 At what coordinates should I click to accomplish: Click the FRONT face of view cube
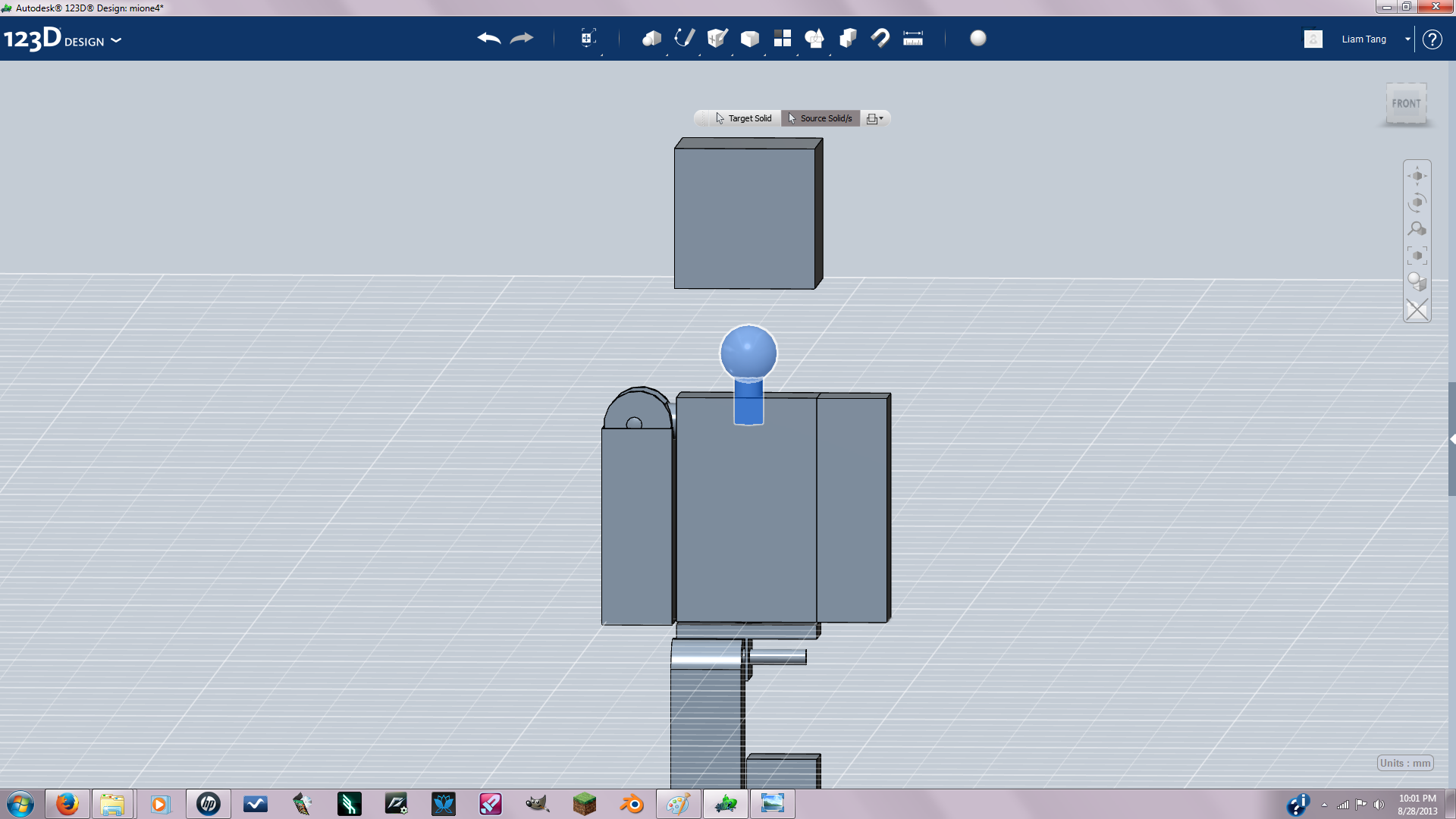[x=1406, y=104]
